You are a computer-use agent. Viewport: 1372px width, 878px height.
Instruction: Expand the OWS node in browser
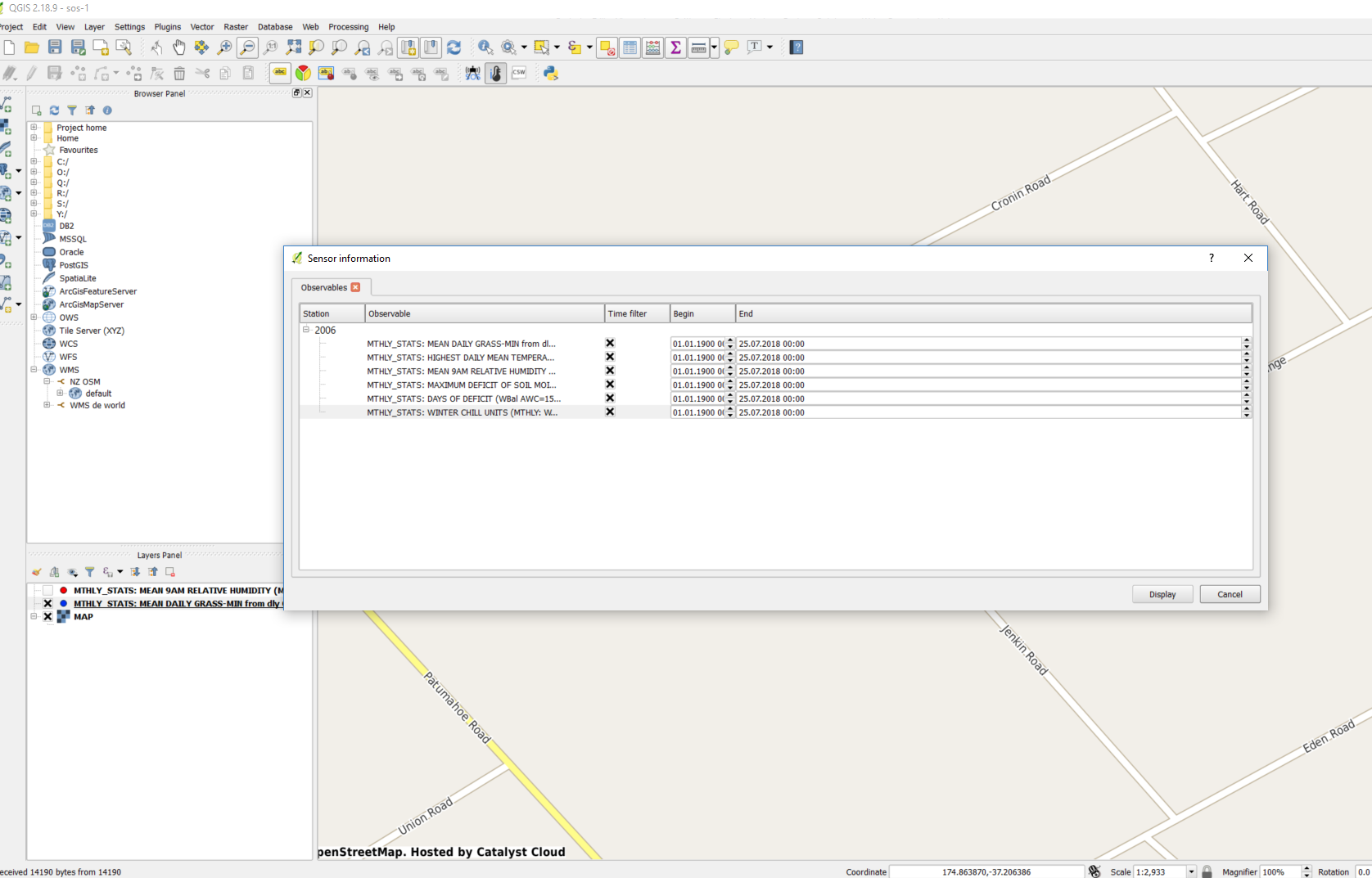(x=34, y=317)
